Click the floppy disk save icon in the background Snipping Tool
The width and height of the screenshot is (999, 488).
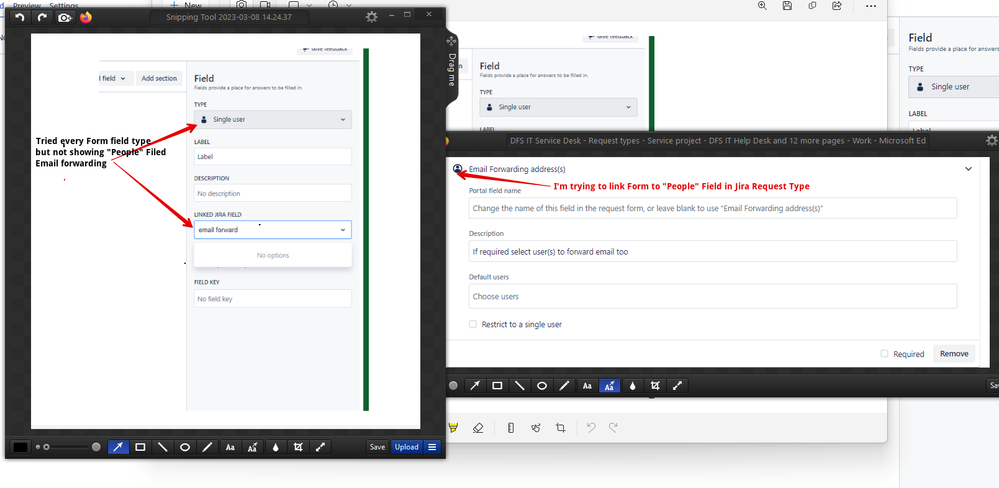tap(787, 6)
